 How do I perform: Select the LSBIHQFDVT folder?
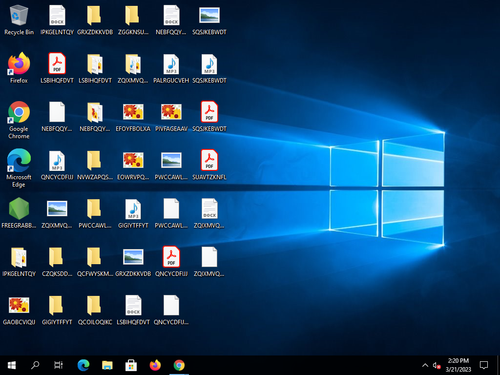pyautogui.click(x=95, y=68)
